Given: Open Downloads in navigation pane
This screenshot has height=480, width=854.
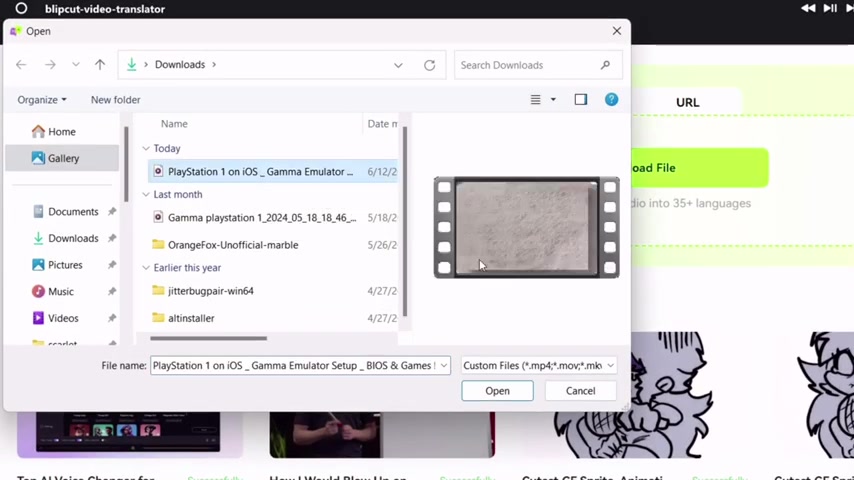Looking at the screenshot, I should (x=73, y=239).
